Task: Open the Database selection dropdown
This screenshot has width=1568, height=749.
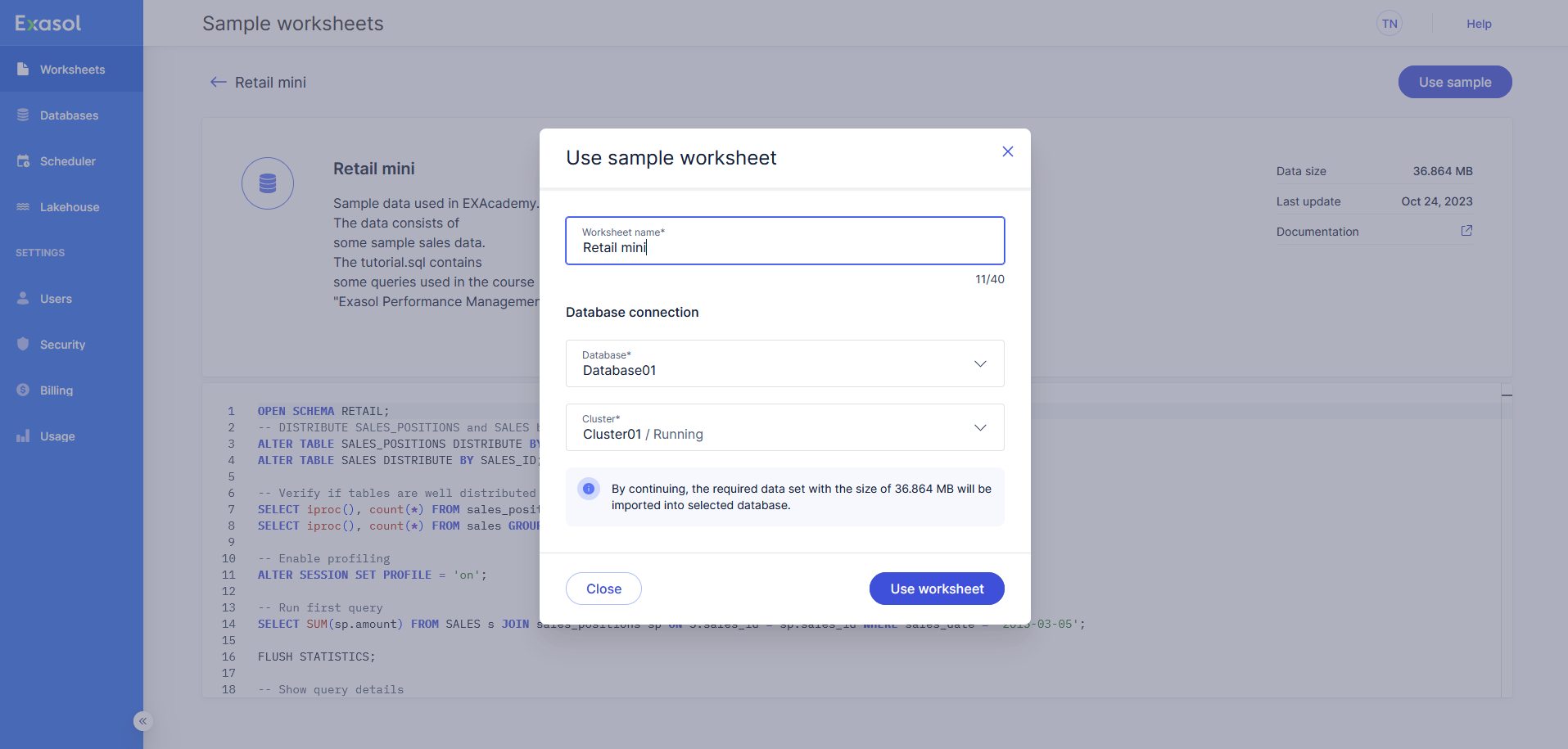Action: pos(979,363)
